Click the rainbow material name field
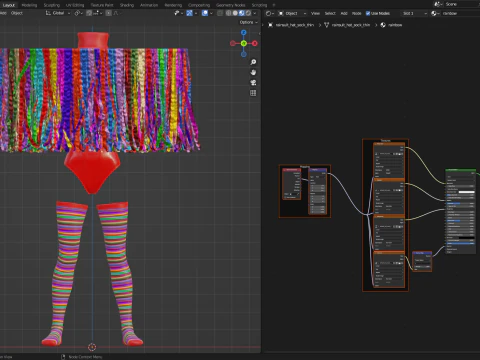The width and height of the screenshot is (480, 360). point(461,13)
